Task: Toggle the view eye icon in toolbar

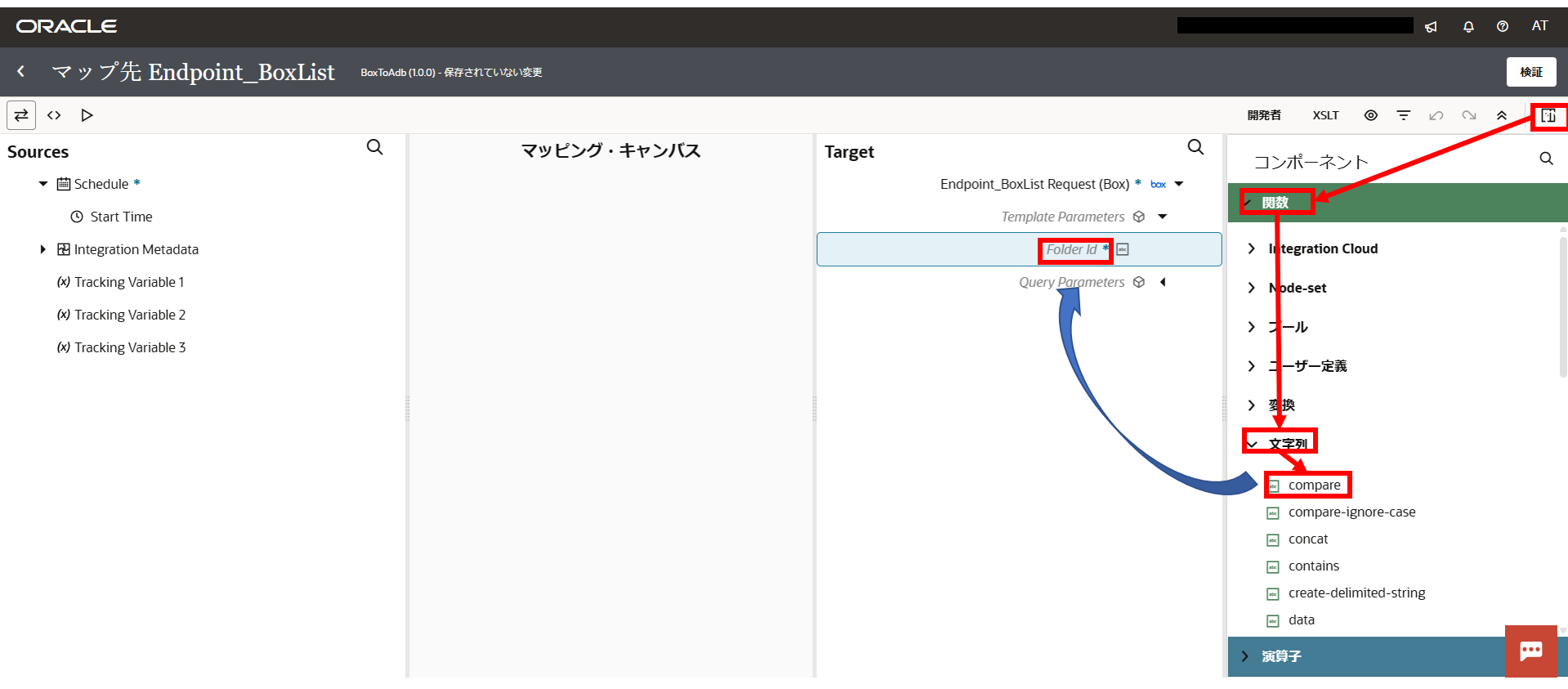Action: [x=1371, y=115]
